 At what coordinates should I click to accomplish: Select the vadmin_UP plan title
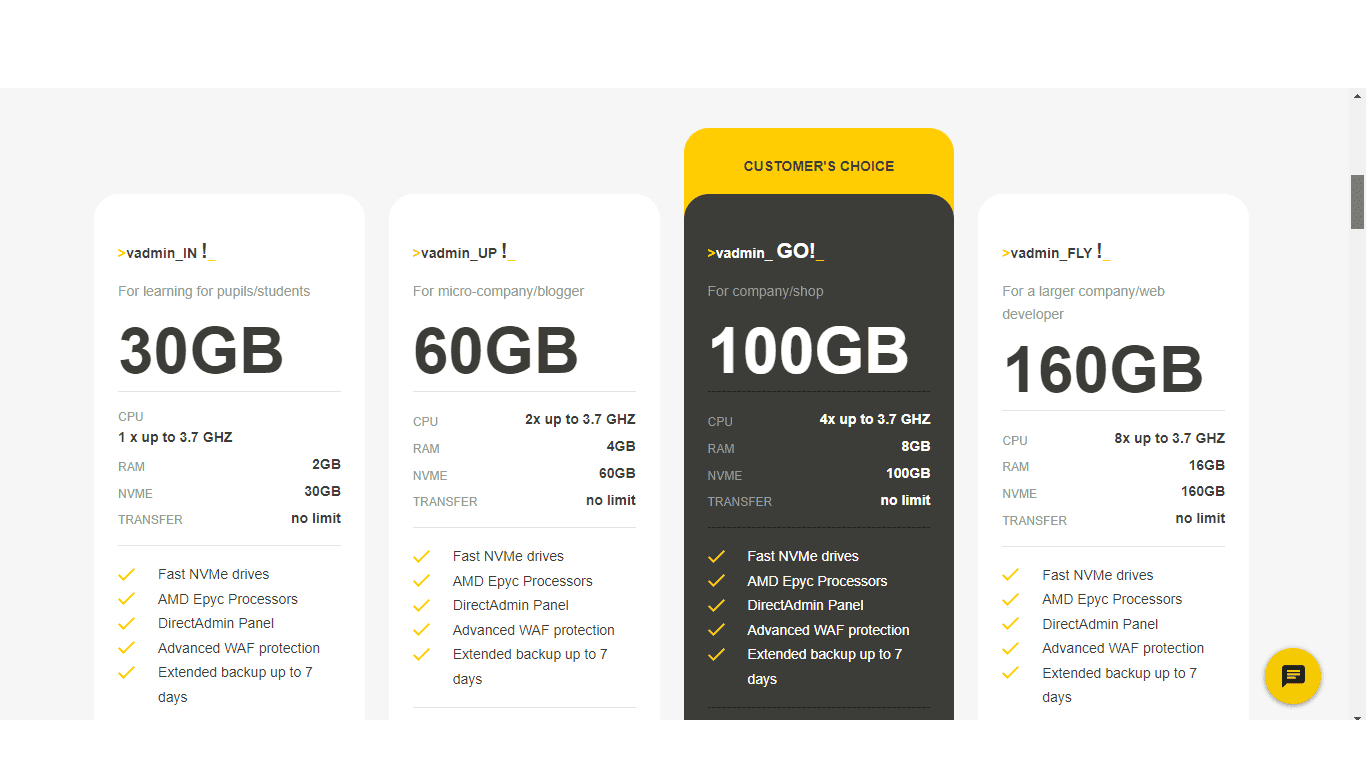[463, 252]
